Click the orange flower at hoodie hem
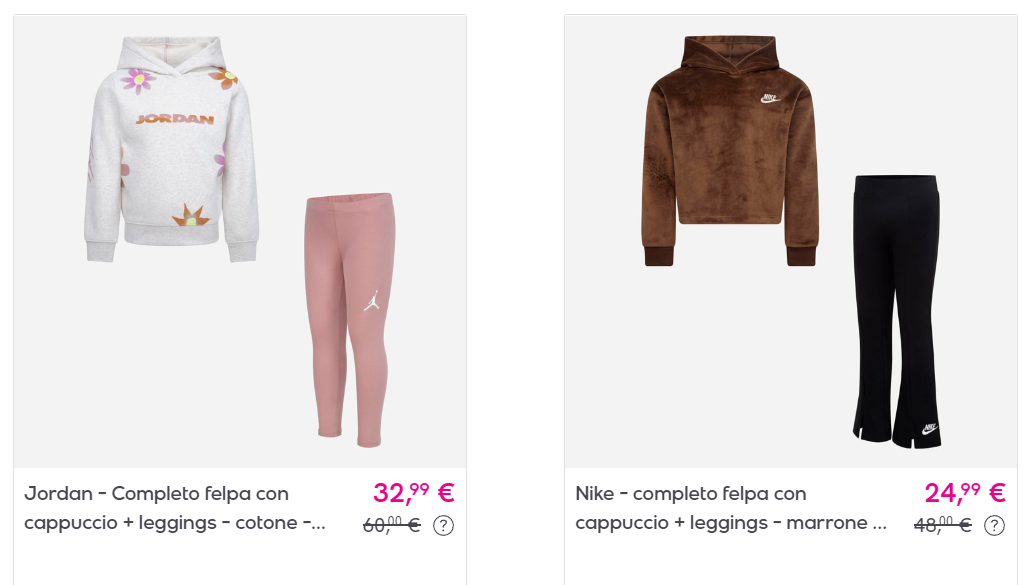 pos(190,216)
